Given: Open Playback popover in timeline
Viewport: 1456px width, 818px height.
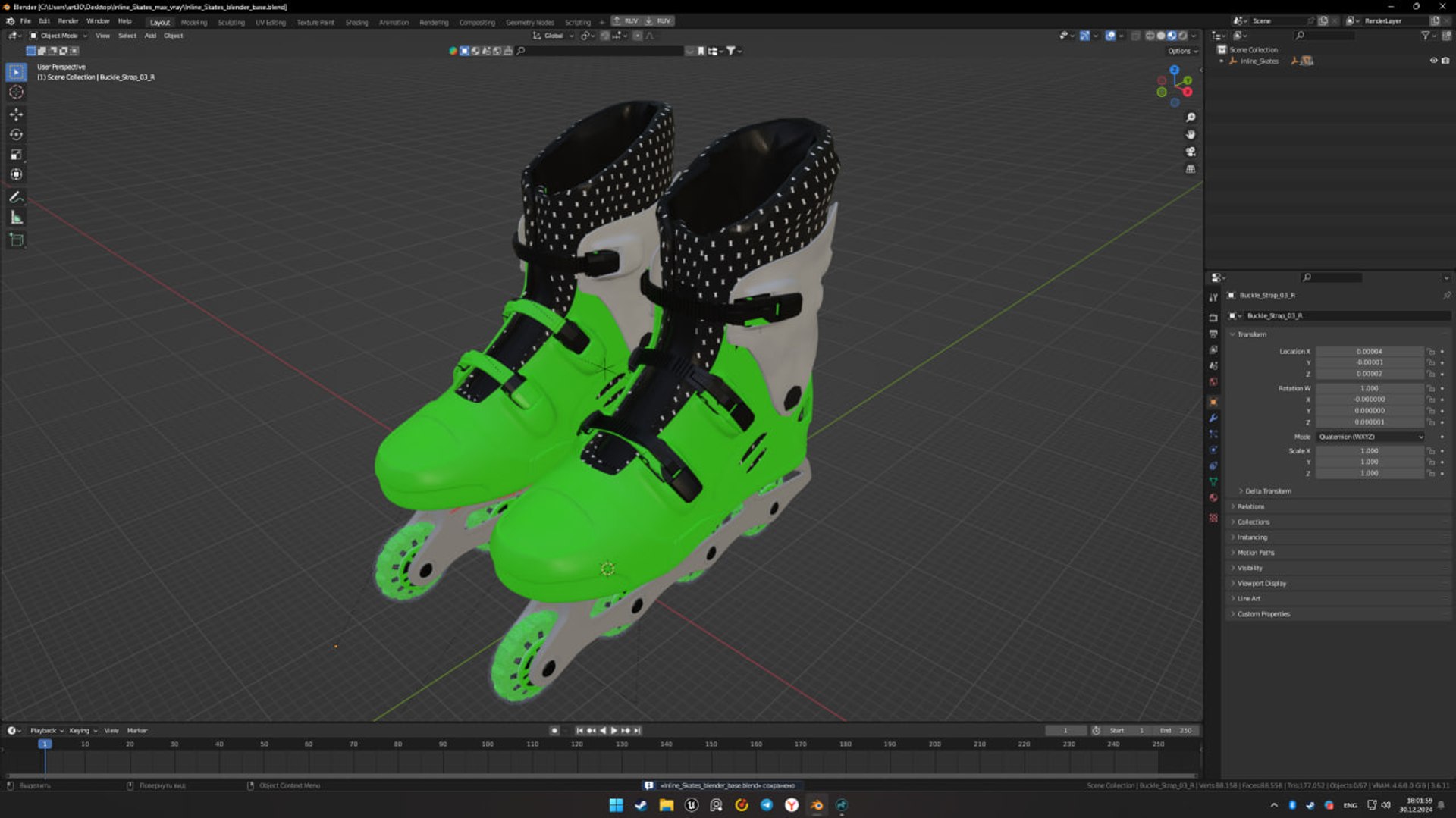Looking at the screenshot, I should tap(46, 731).
